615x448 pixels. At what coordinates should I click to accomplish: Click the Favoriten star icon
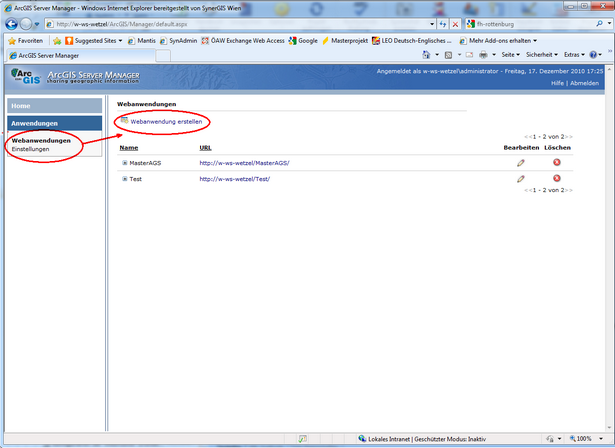click(x=12, y=41)
